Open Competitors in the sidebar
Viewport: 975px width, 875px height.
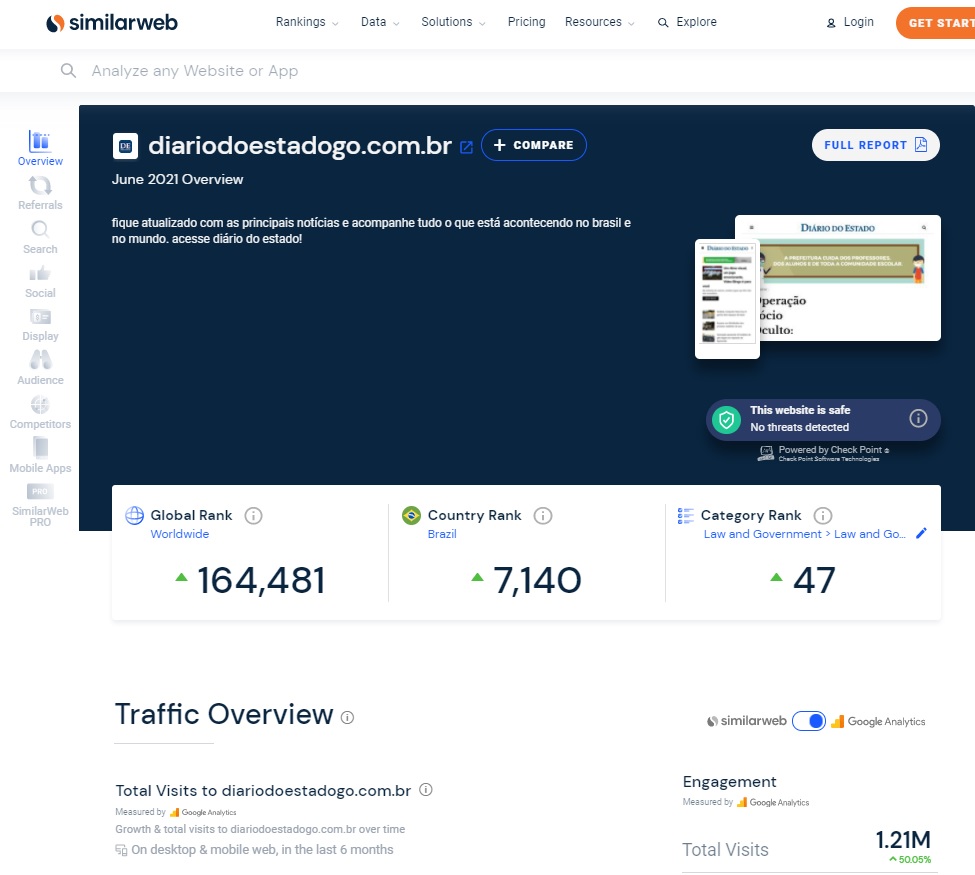(x=40, y=412)
